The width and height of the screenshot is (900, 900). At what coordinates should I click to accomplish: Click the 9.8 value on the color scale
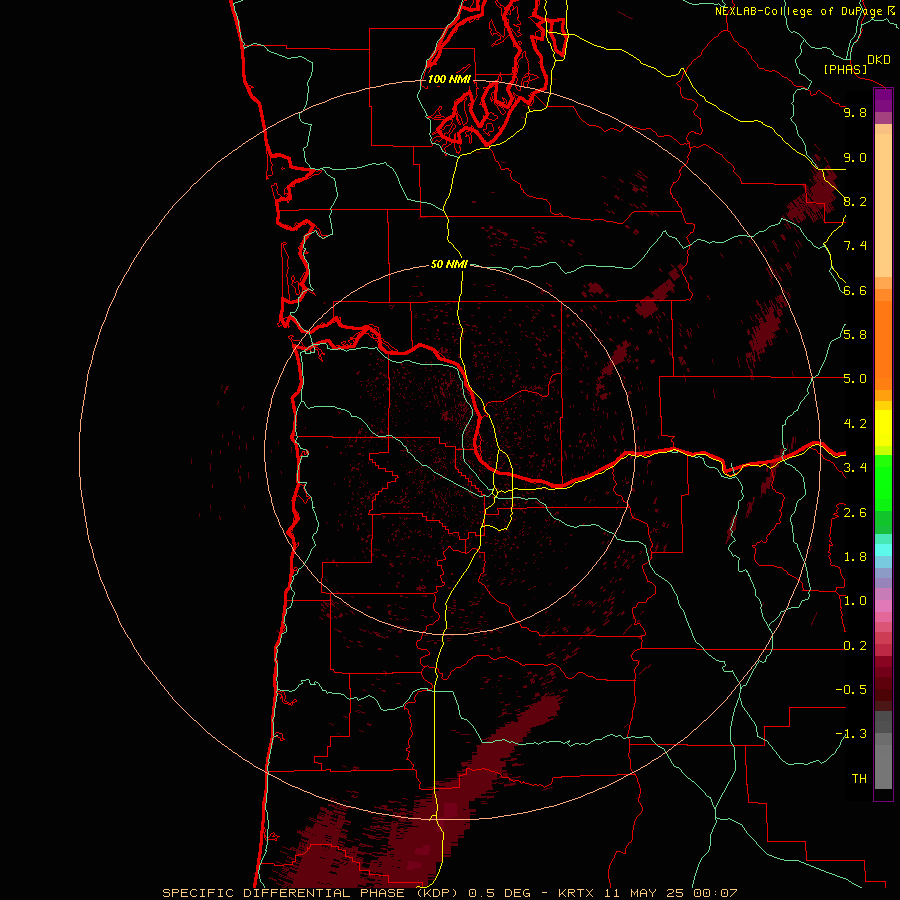click(855, 112)
